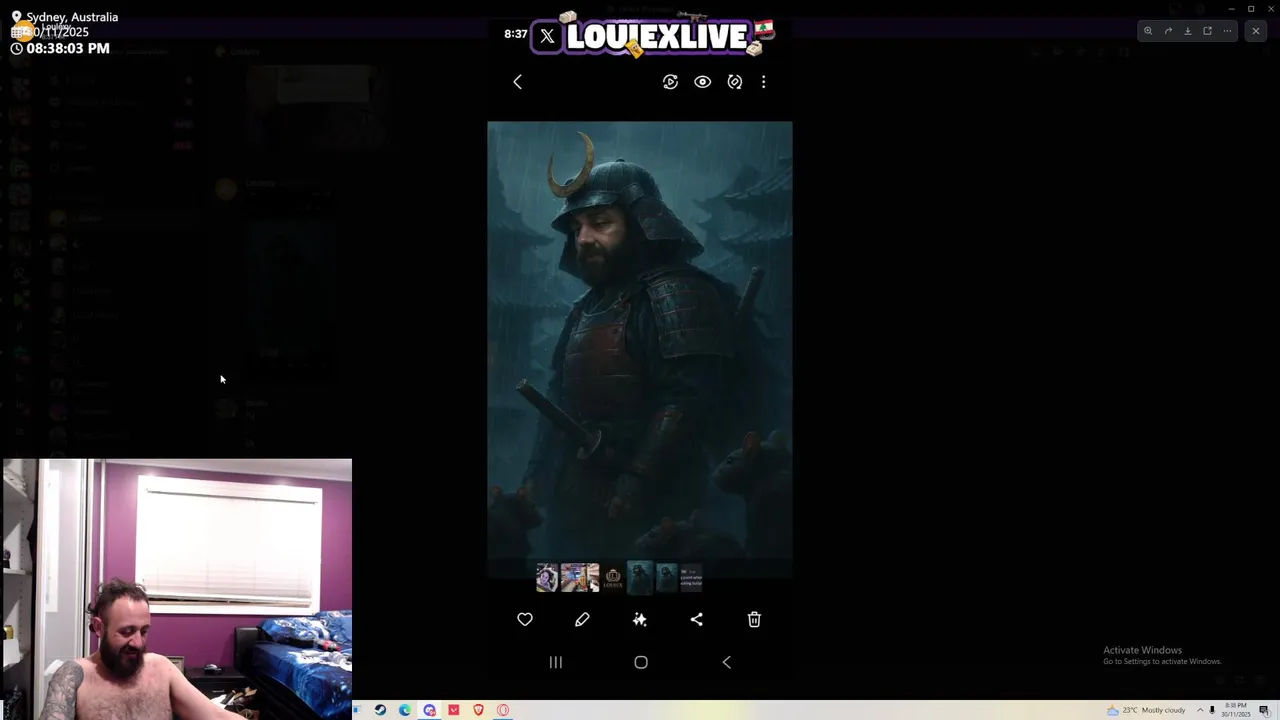The width and height of the screenshot is (1280, 720).
Task: Expand the system tray hidden icons chevron
Action: click(1200, 710)
